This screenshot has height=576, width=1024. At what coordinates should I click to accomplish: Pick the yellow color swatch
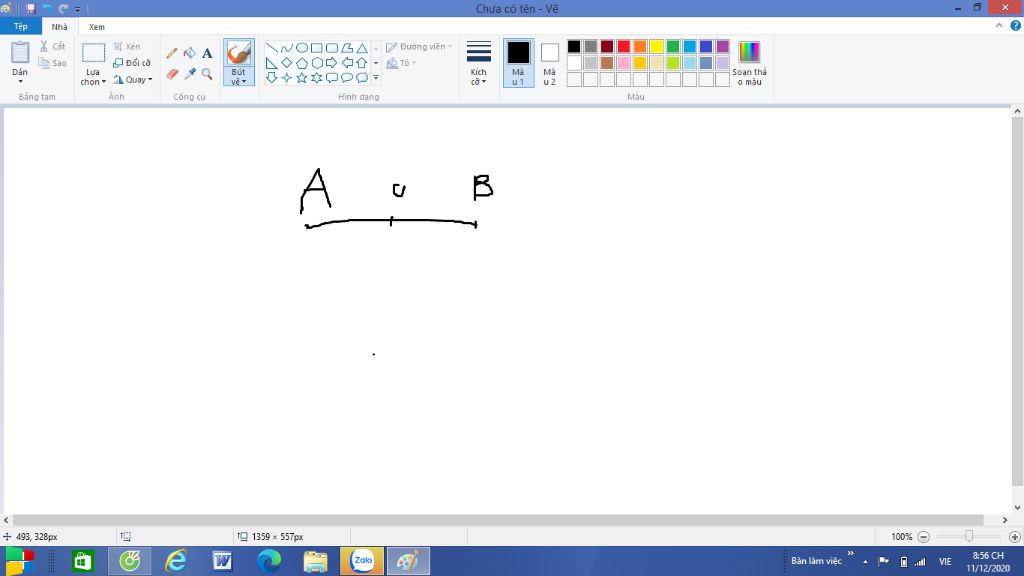coord(656,46)
